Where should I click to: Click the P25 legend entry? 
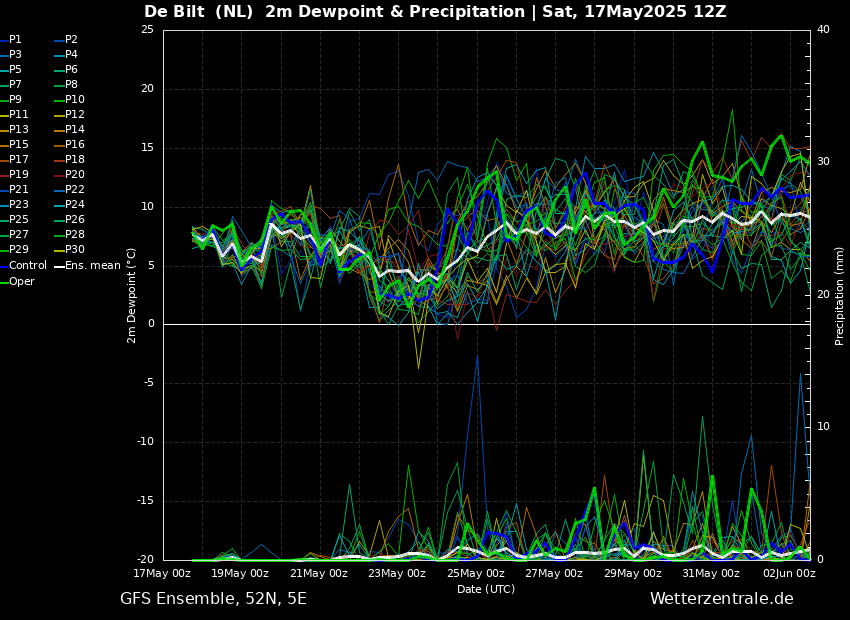pyautogui.click(x=18, y=220)
